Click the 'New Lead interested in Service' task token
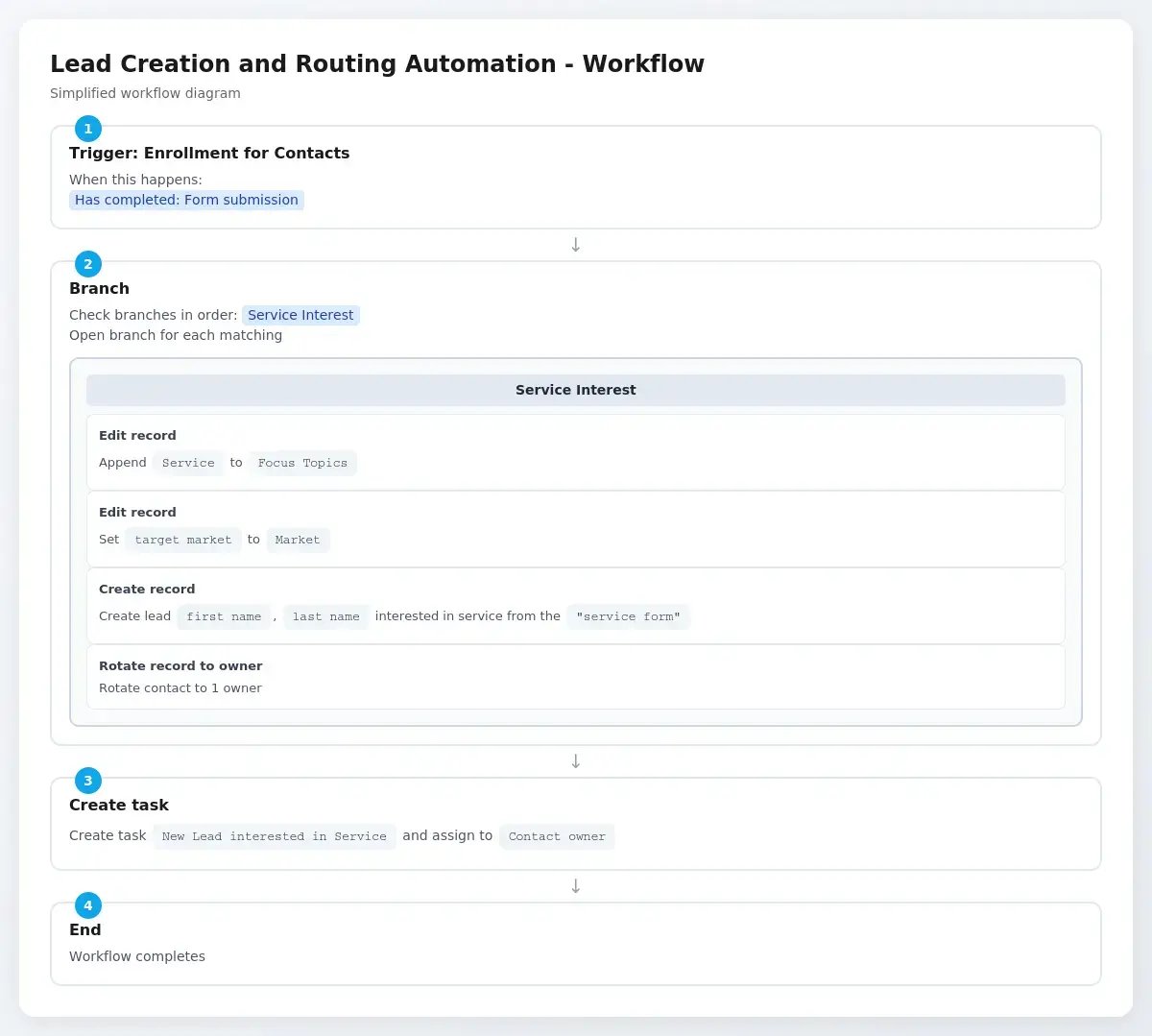 (275, 836)
